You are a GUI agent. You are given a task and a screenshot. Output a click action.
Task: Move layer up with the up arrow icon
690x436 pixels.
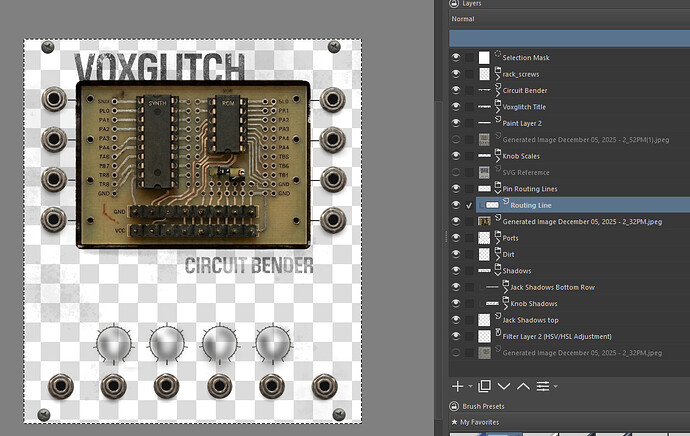click(524, 385)
